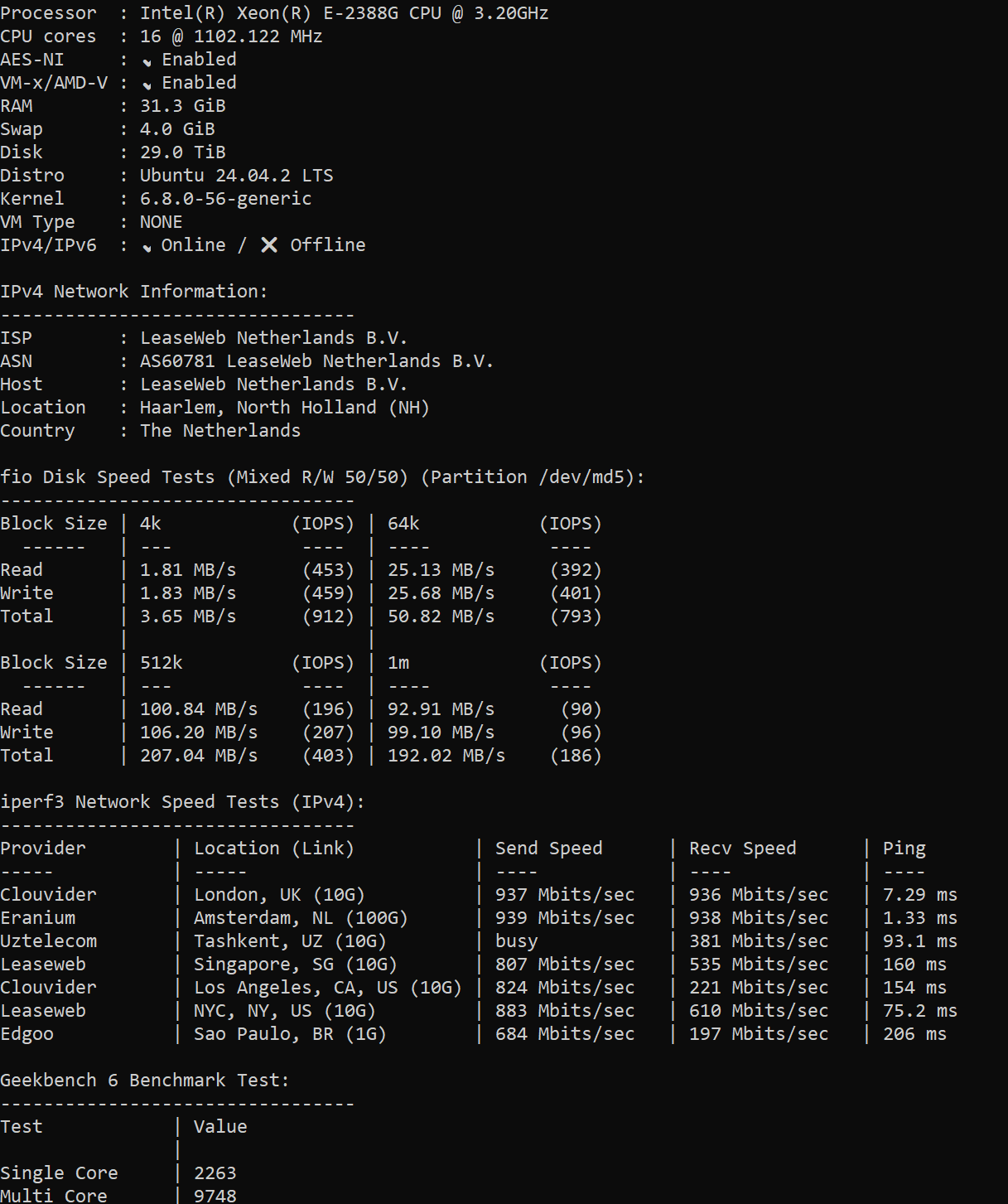The image size is (1008, 1204).
Task: Click the "Offline" IPv6 status text
Action: (x=328, y=245)
